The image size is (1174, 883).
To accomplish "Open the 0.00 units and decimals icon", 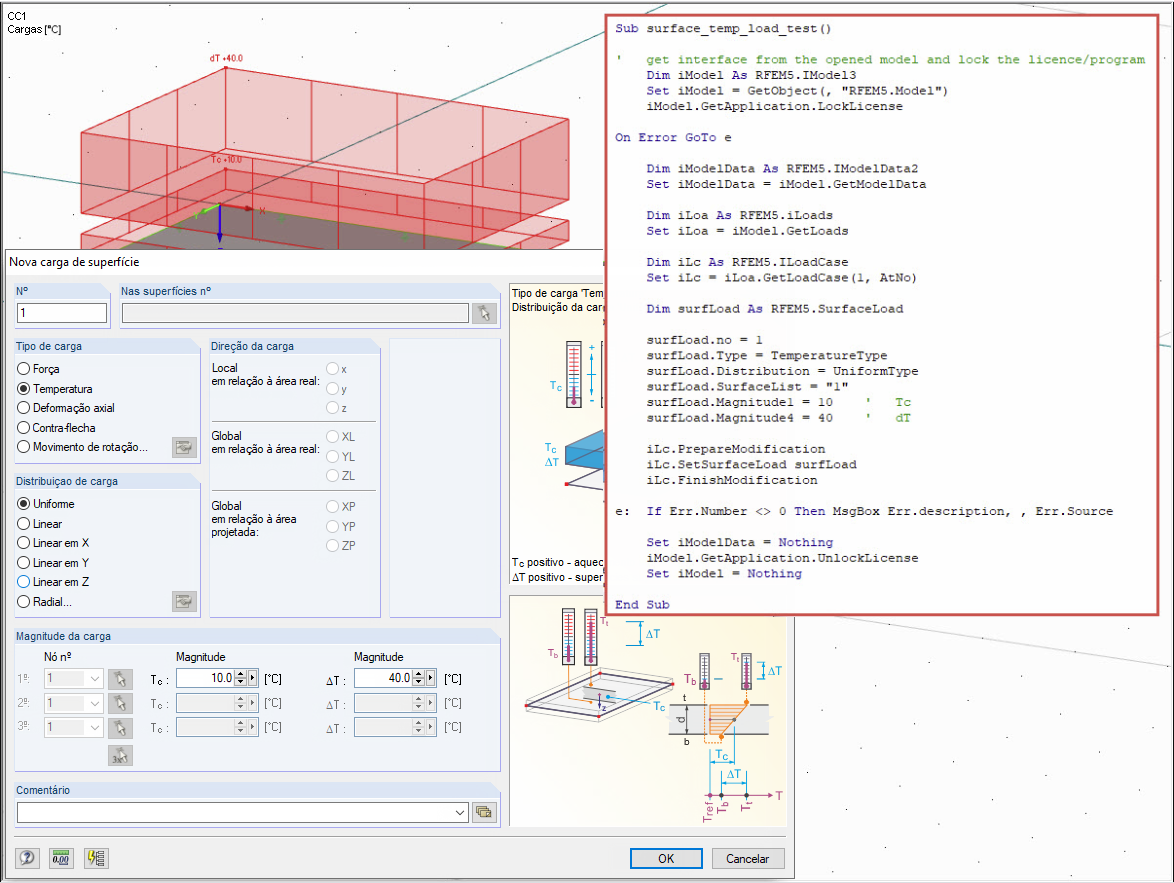I will pyautogui.click(x=61, y=858).
